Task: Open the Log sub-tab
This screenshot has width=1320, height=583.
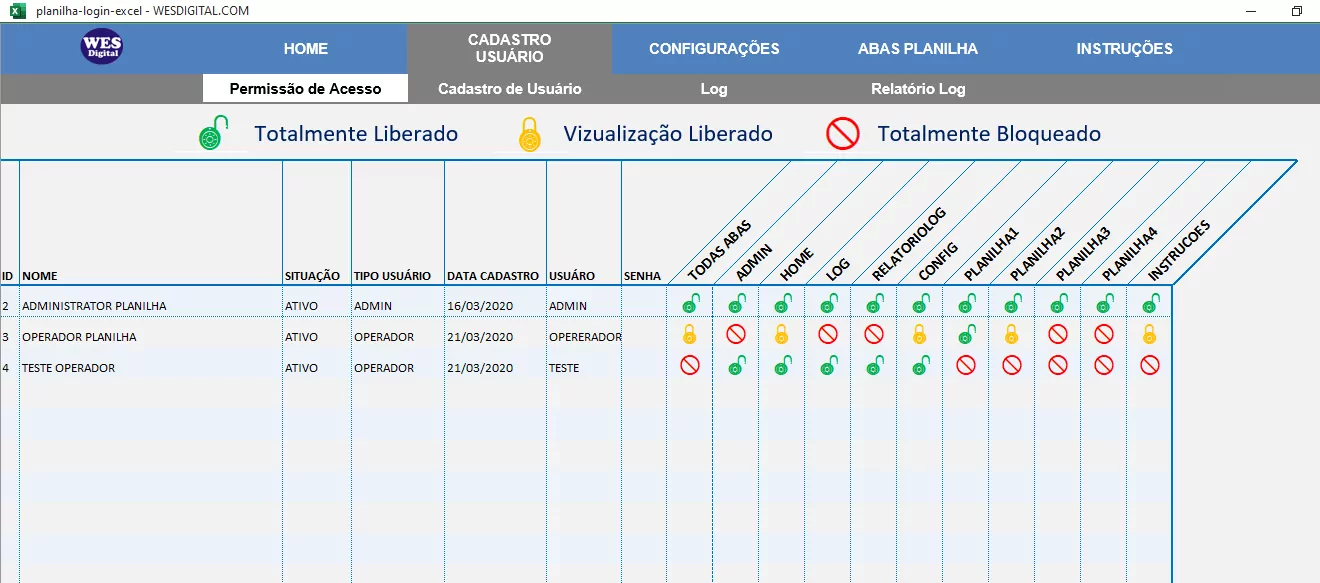Action: point(714,88)
